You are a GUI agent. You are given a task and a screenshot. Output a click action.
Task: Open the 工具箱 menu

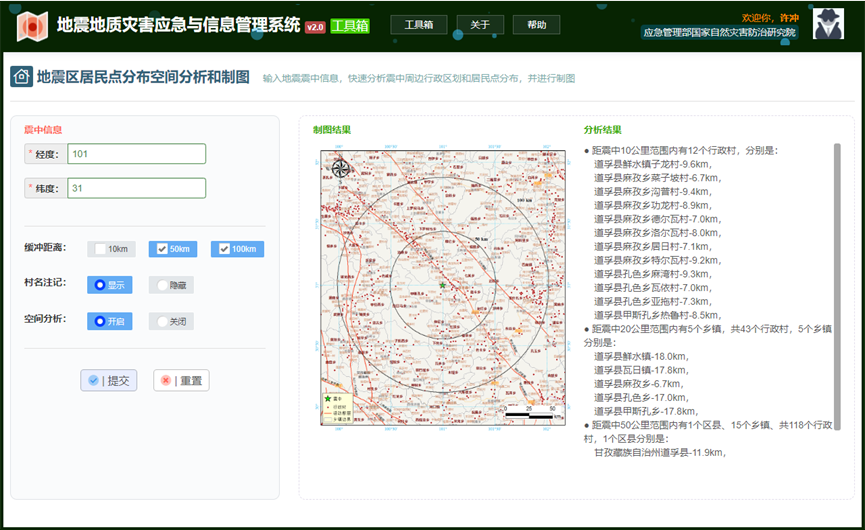(419, 25)
